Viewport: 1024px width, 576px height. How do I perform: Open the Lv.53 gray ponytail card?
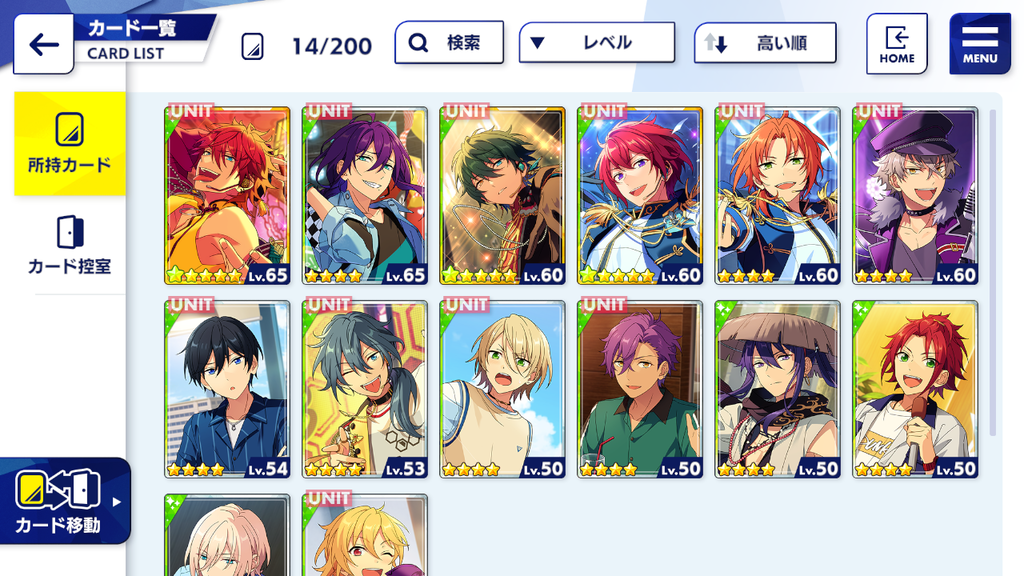pyautogui.click(x=364, y=389)
